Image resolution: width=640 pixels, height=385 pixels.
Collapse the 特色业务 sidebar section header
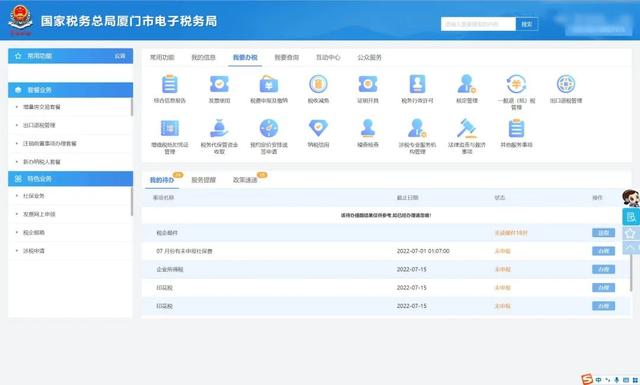71,179
